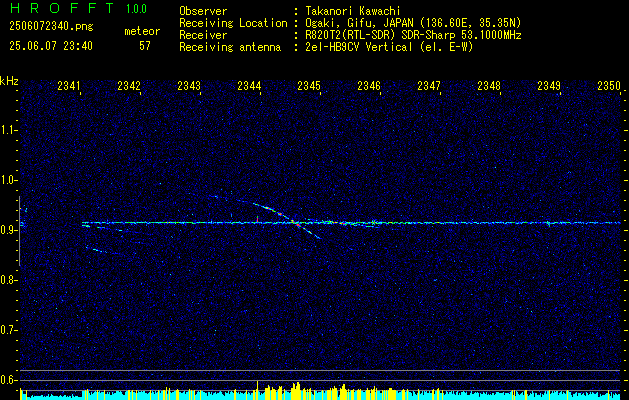The width and height of the screenshot is (629, 400).
Task: Click the 2342 time axis label
Action: [129, 85]
